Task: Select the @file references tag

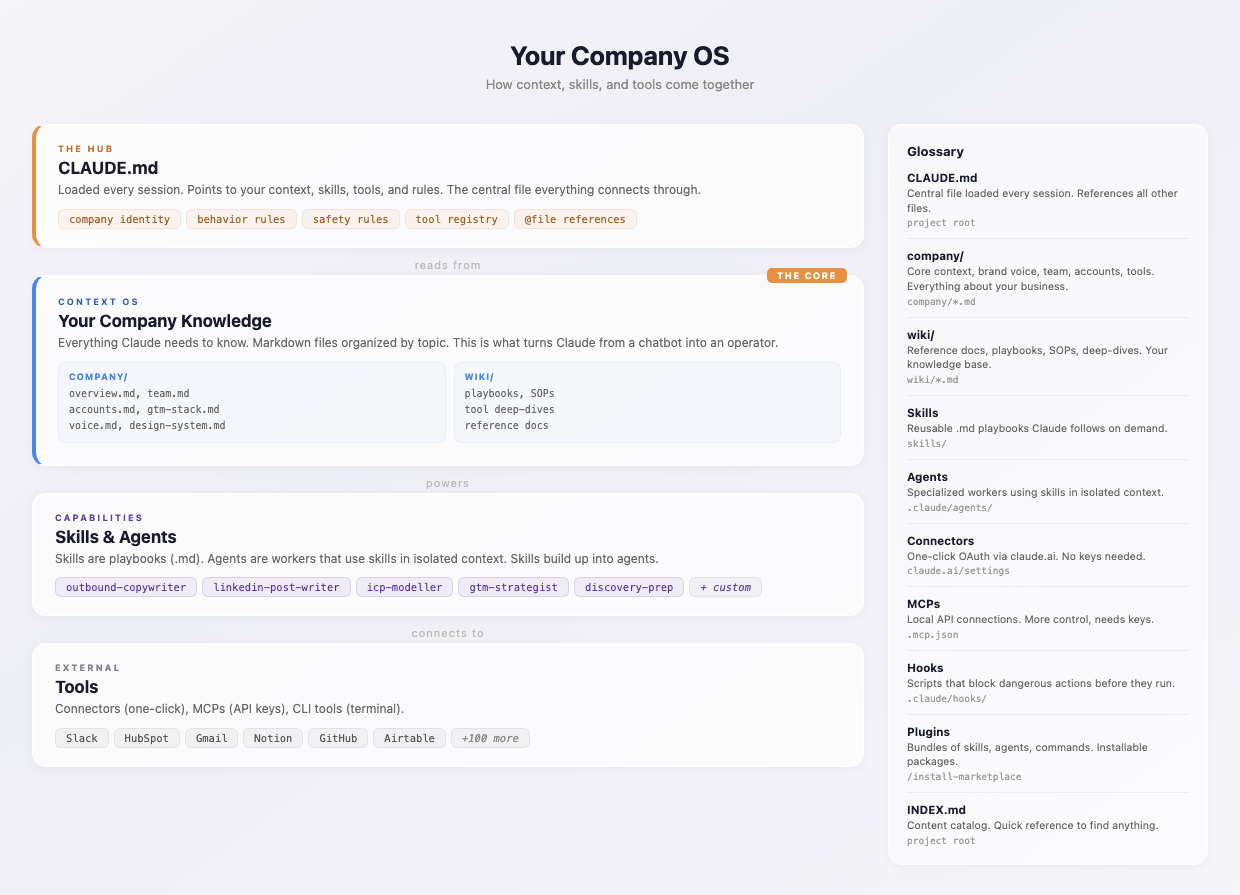Action: tap(575, 219)
